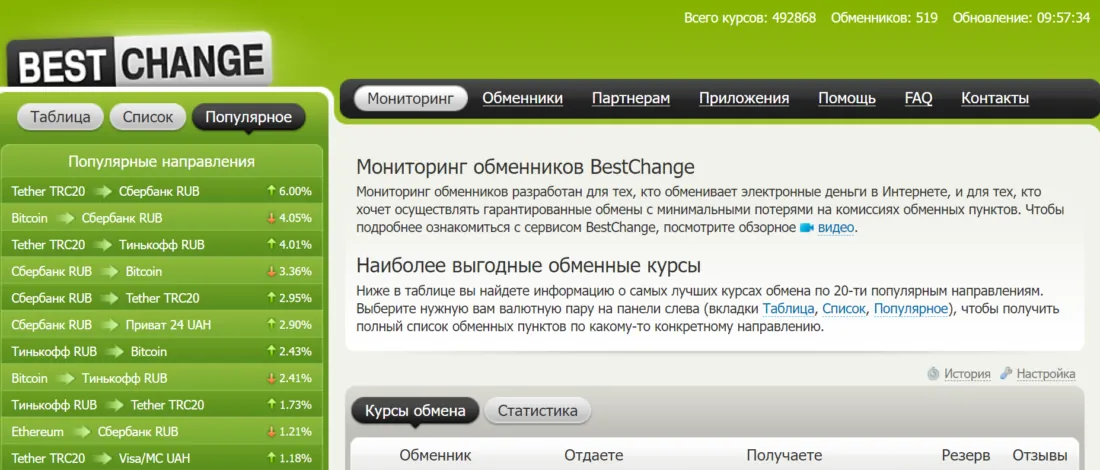Click the Обновление: 09:57:34 timestamp
The height and width of the screenshot is (470, 1100).
tap(1021, 18)
